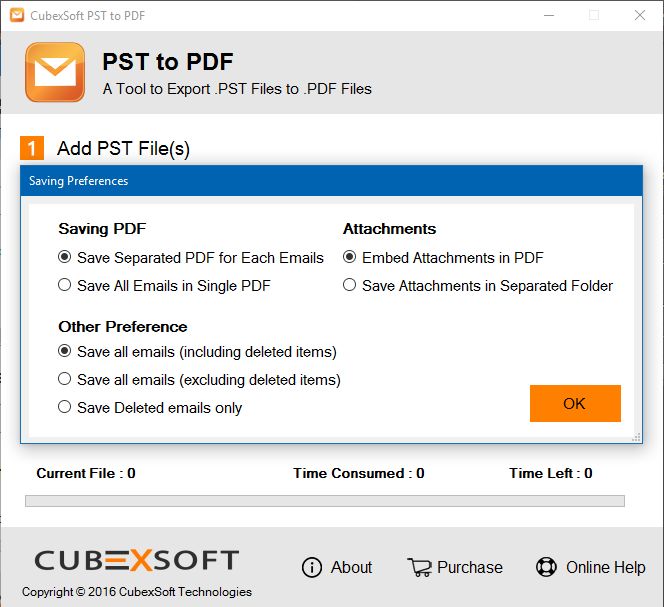
Task: Choose Save all emails excluding deleted items
Action: [199, 380]
